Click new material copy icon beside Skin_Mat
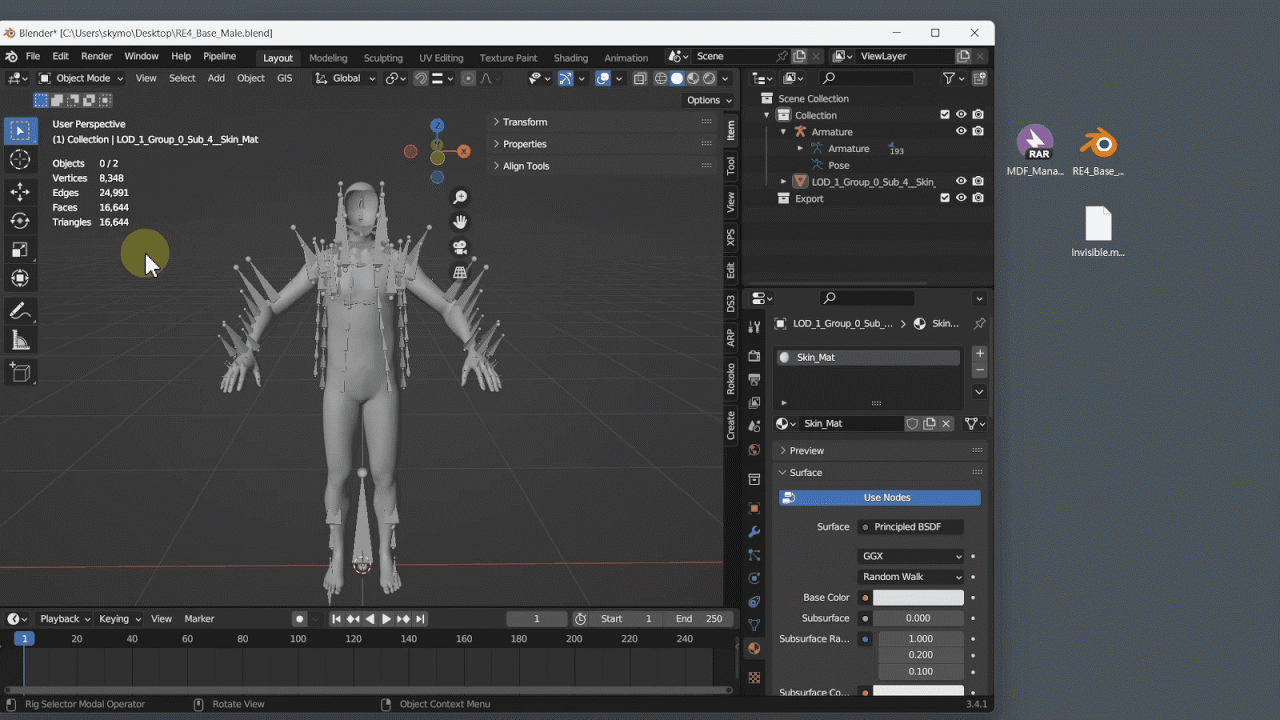The width and height of the screenshot is (1280, 720). coord(929,424)
